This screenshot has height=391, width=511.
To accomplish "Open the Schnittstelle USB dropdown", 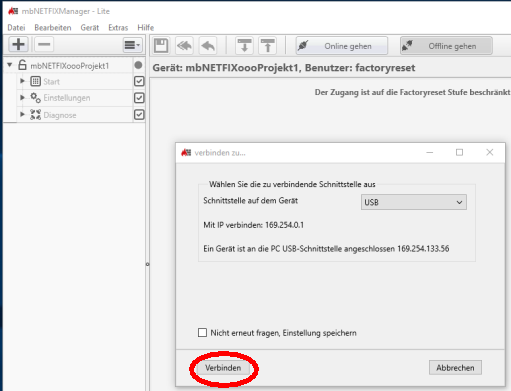I will [x=414, y=202].
